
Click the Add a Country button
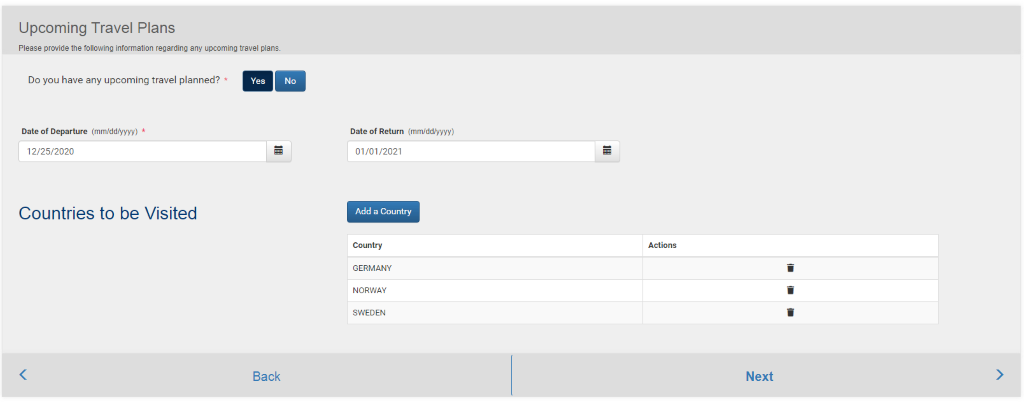coord(383,212)
